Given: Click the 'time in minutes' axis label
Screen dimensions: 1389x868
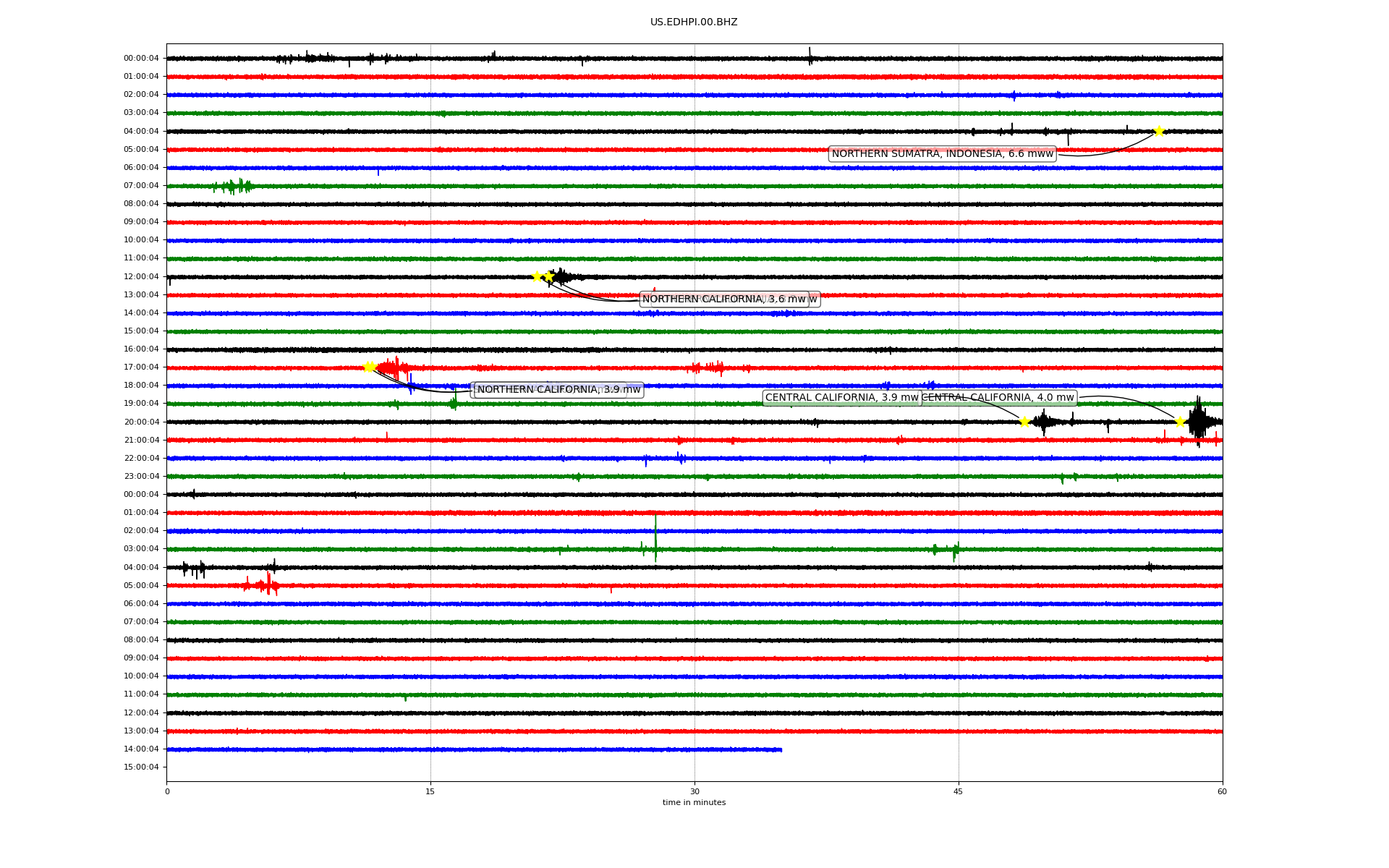Looking at the screenshot, I should pyautogui.click(x=694, y=803).
